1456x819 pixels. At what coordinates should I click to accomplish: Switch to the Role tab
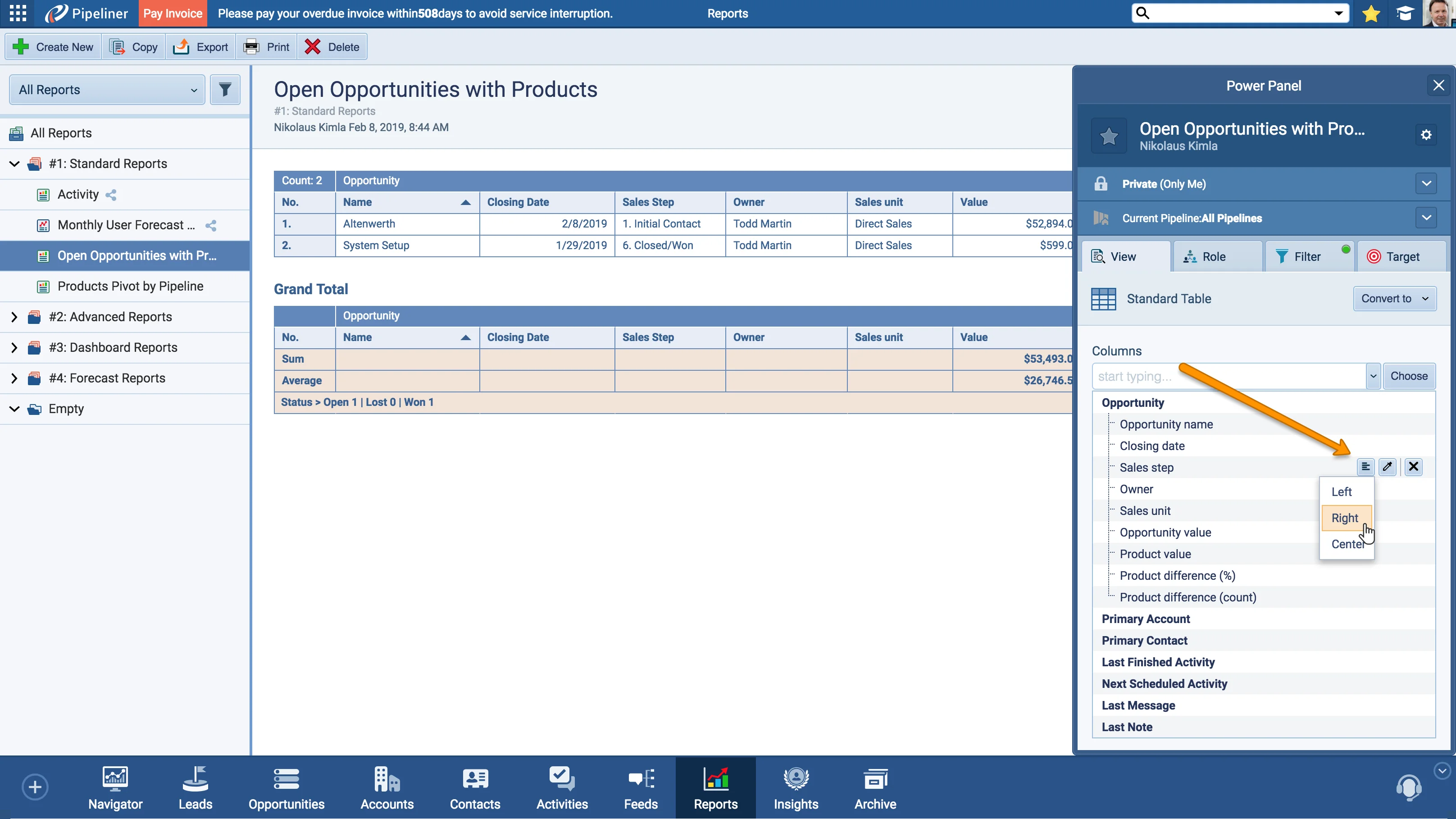1218,257
